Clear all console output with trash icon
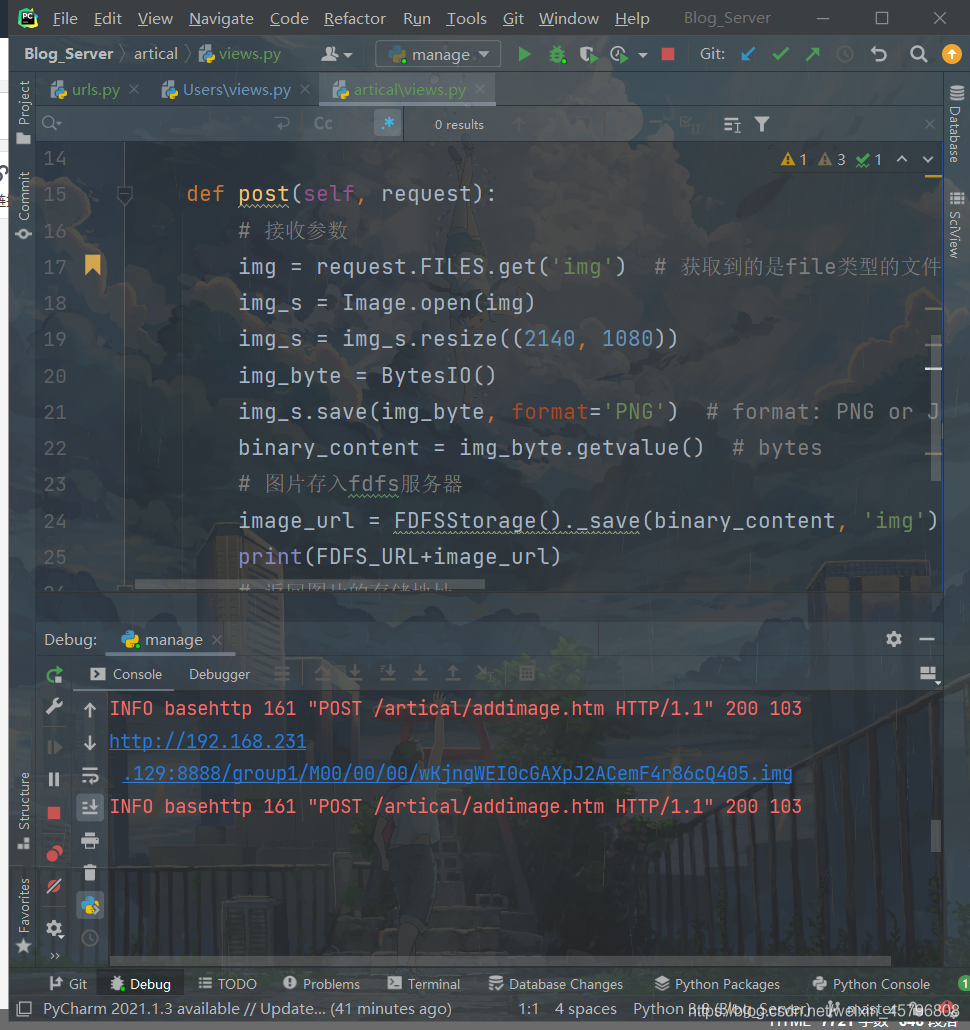 [90, 872]
